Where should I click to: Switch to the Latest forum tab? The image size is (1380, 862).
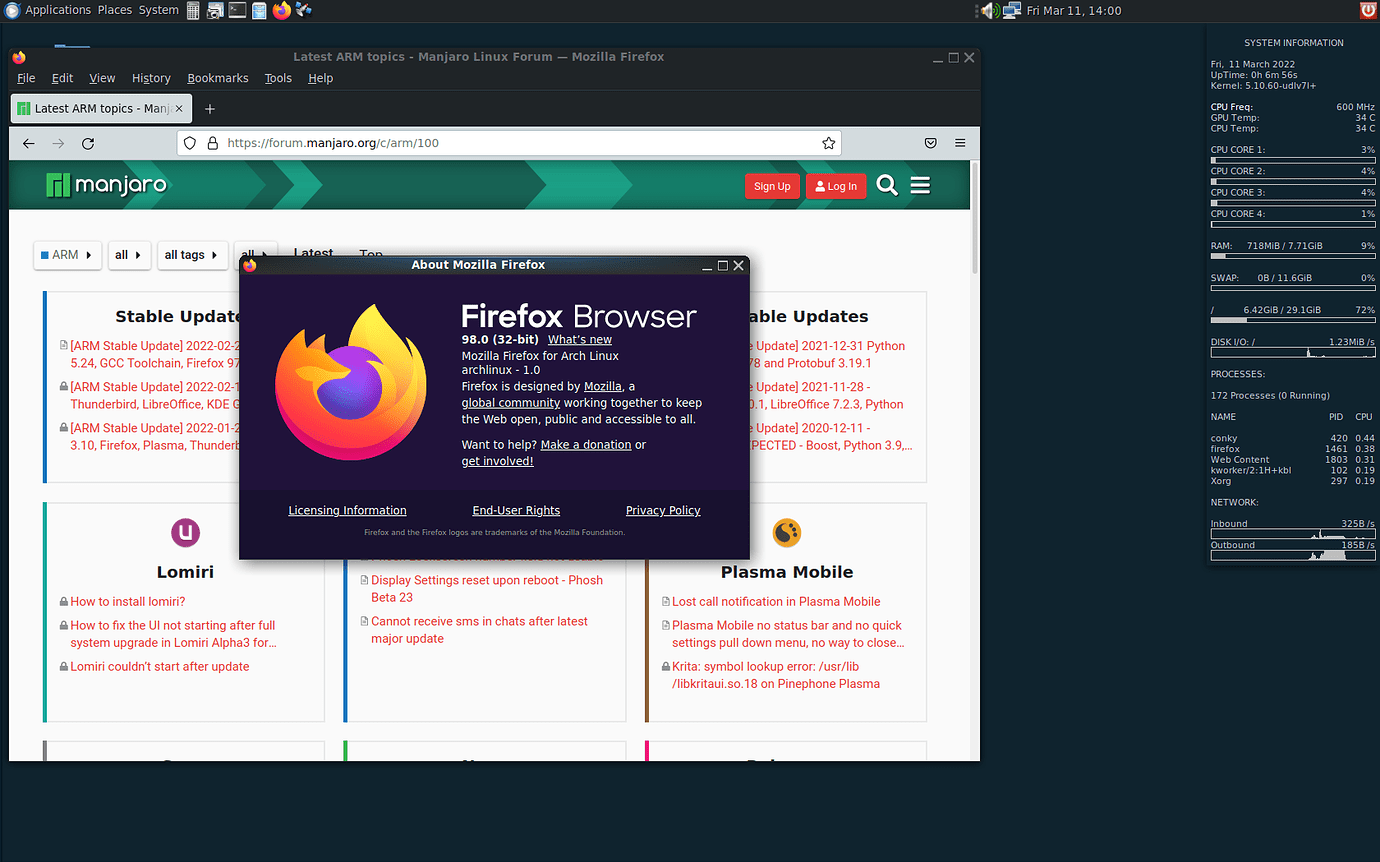(x=313, y=251)
